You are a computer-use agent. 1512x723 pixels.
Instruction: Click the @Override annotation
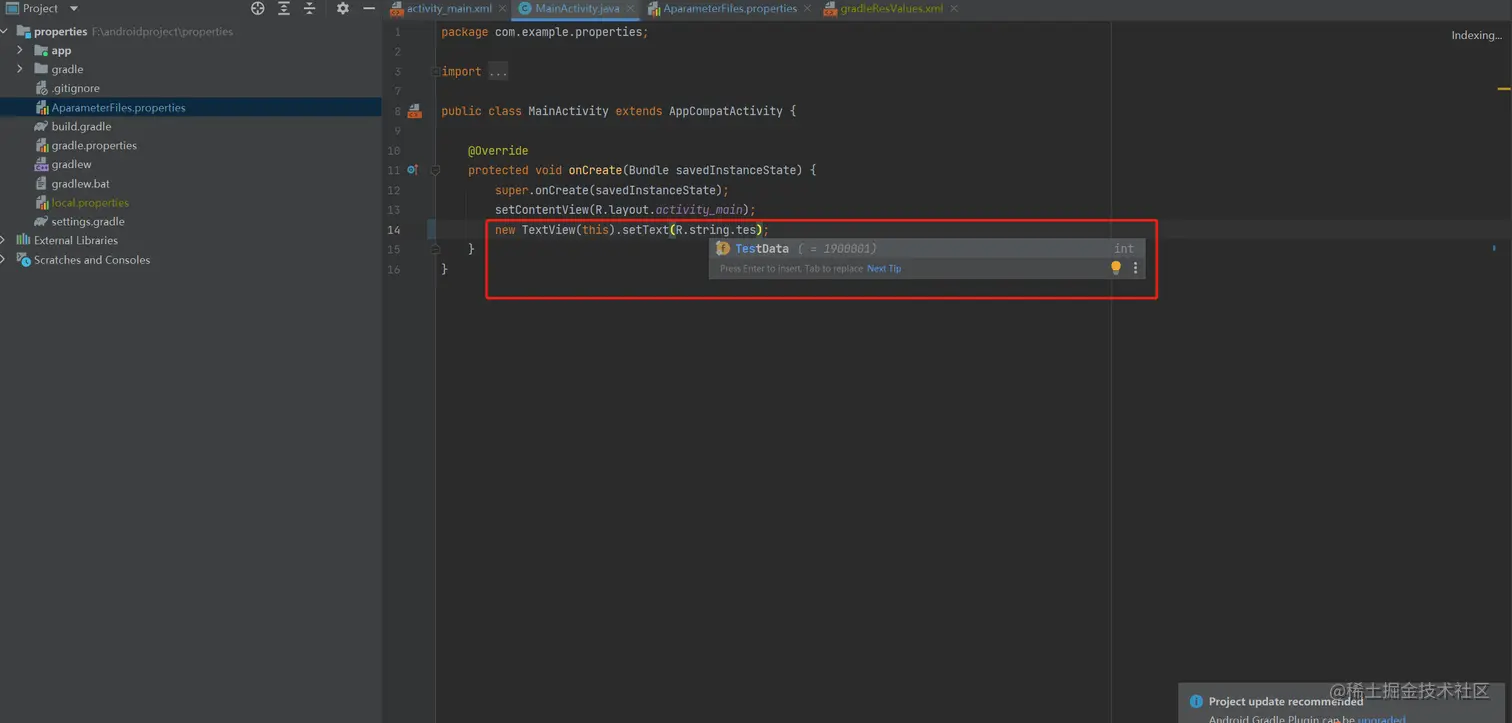coord(498,151)
